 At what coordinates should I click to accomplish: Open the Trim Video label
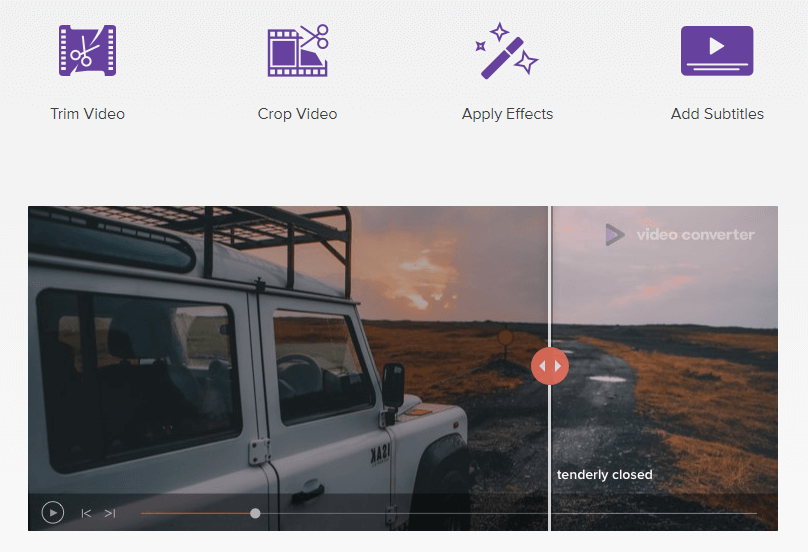coord(88,114)
